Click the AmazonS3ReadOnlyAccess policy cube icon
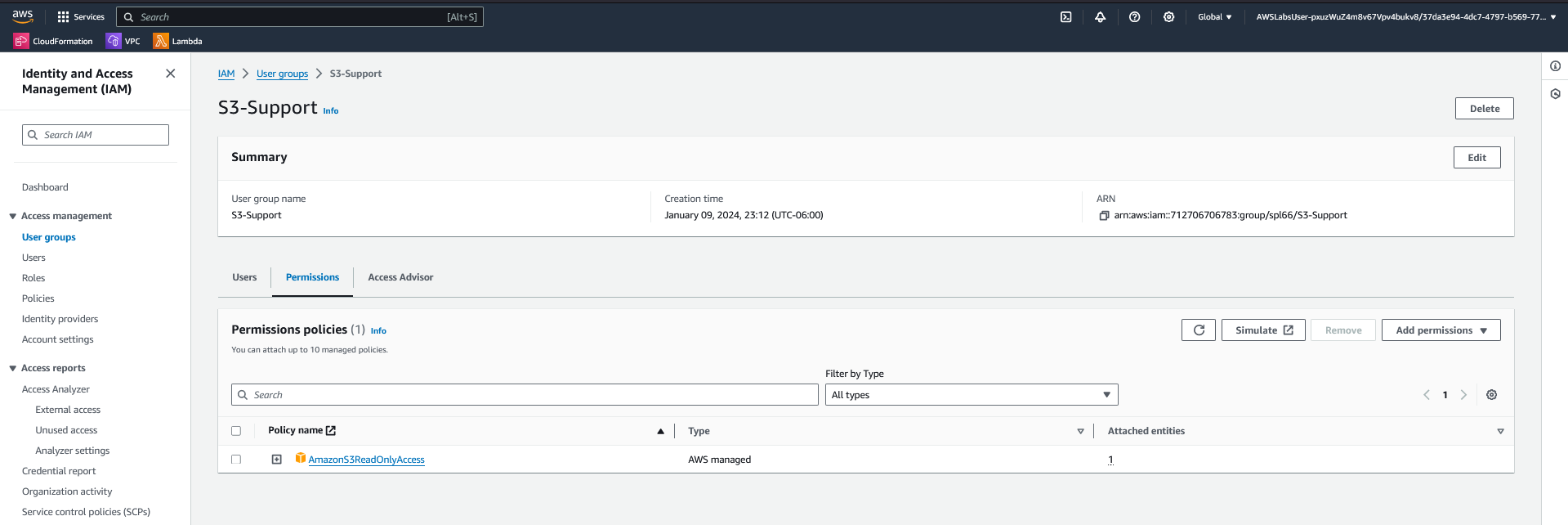Screen dimensions: 1568x525 (300, 458)
